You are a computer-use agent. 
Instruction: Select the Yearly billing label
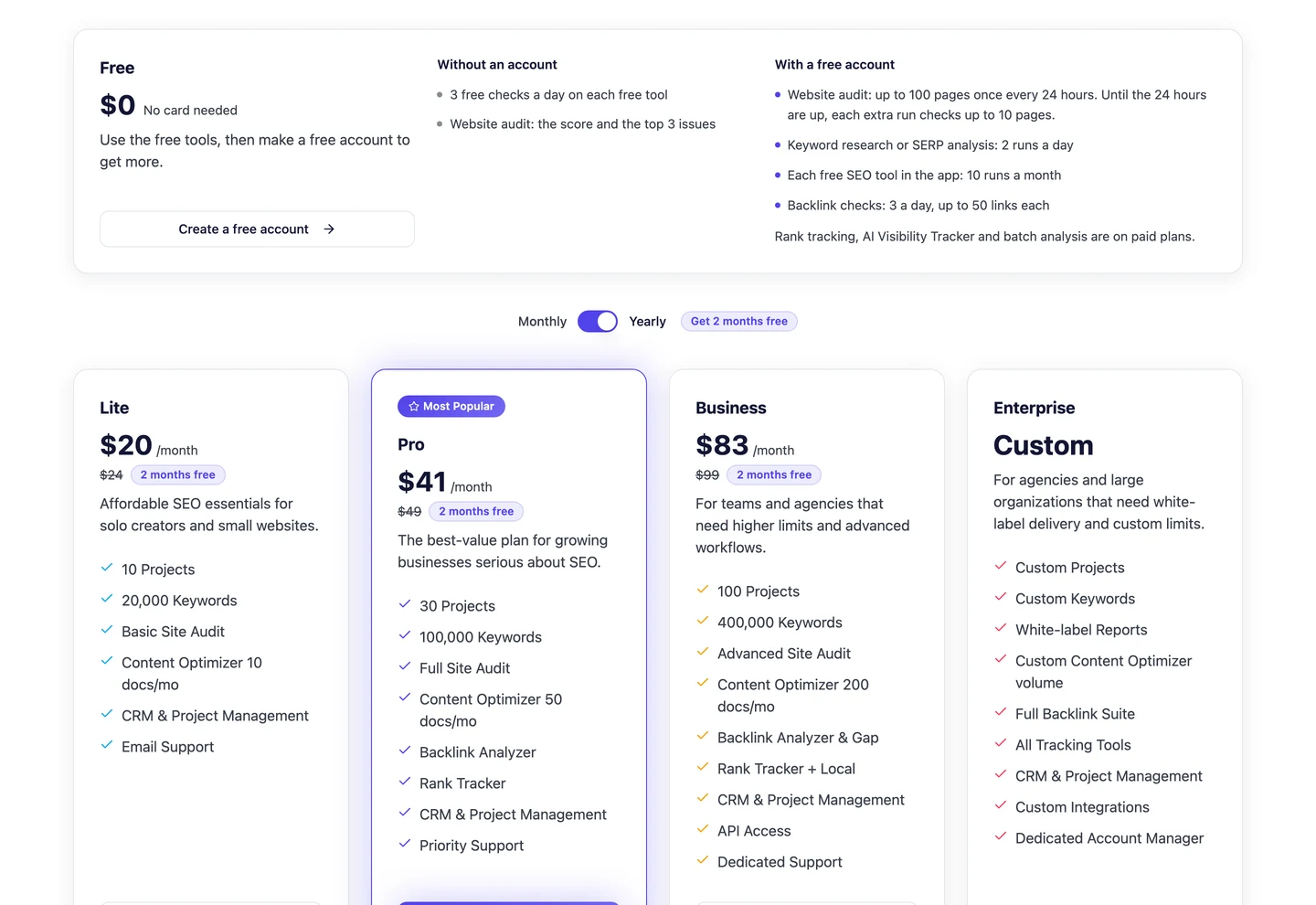[647, 322]
